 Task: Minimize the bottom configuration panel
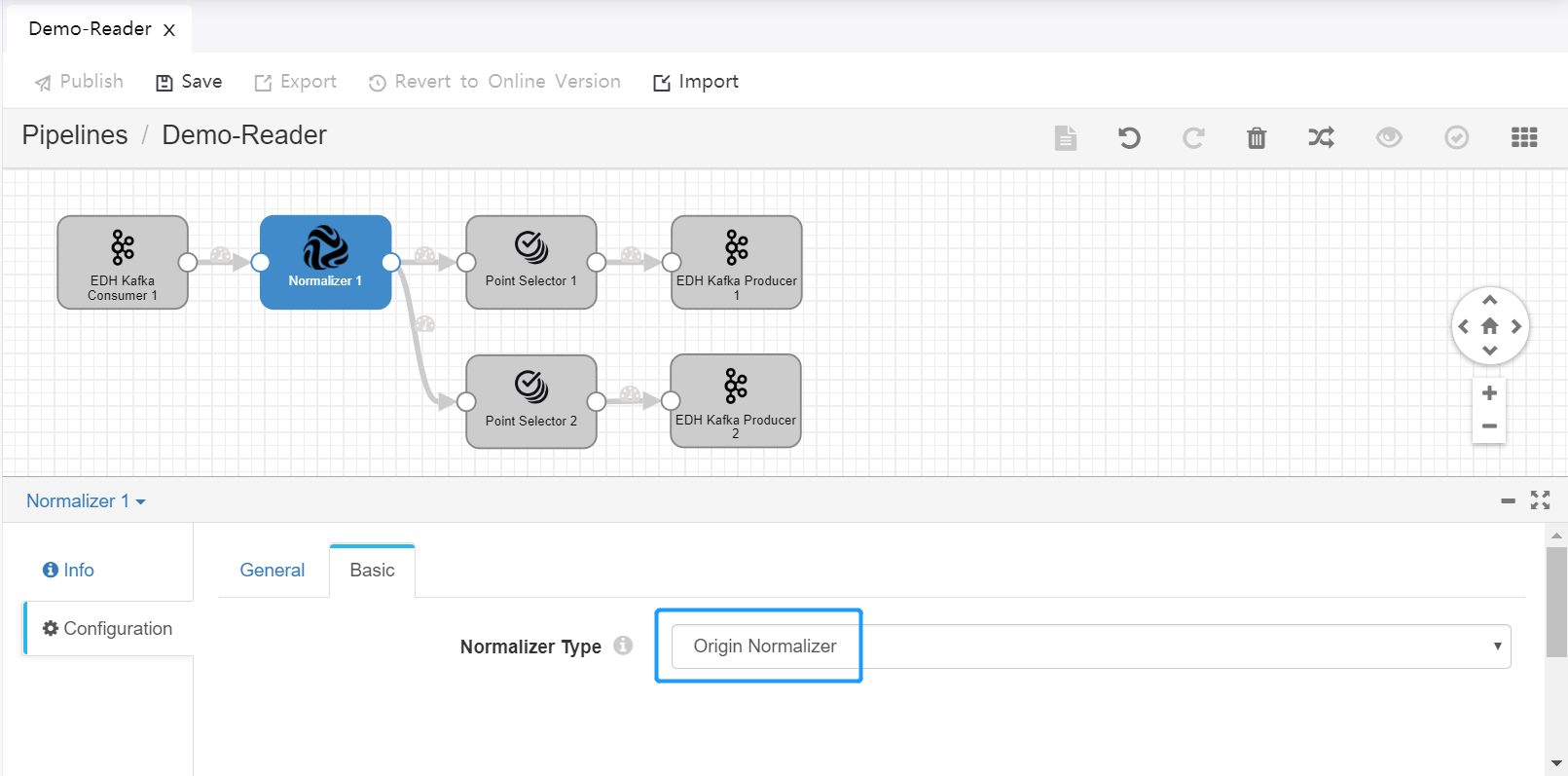pyautogui.click(x=1508, y=500)
